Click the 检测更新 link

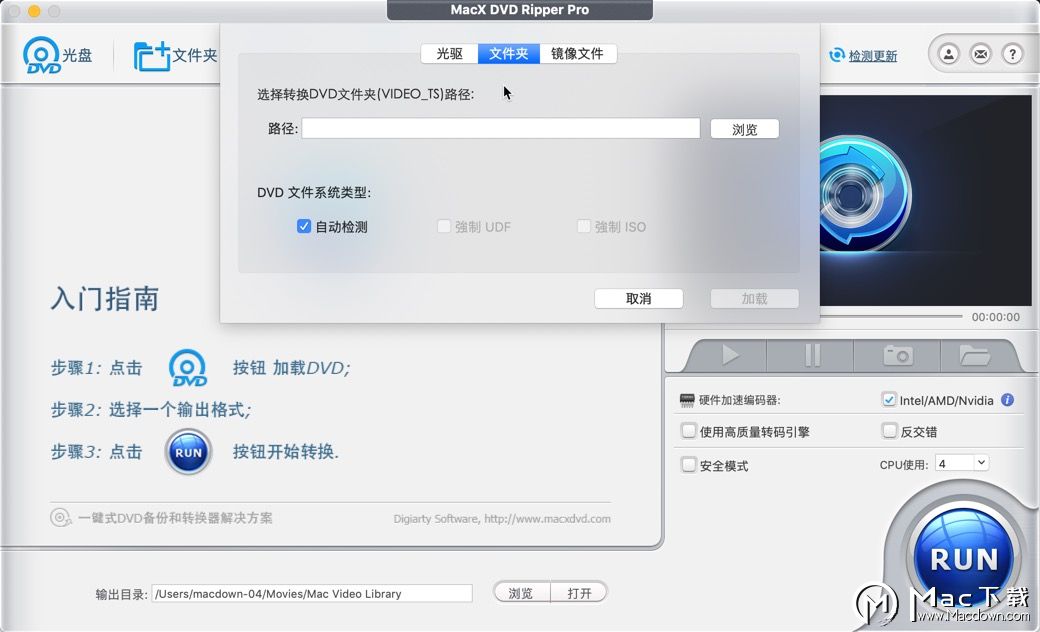[873, 56]
